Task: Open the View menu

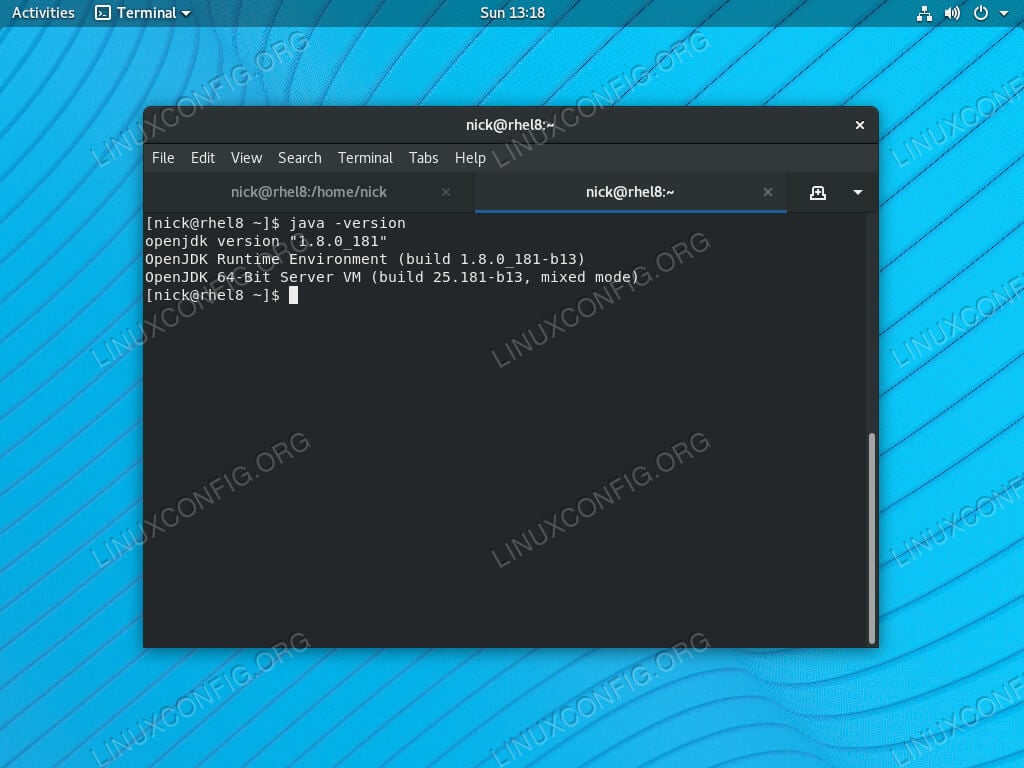Action: 246,158
